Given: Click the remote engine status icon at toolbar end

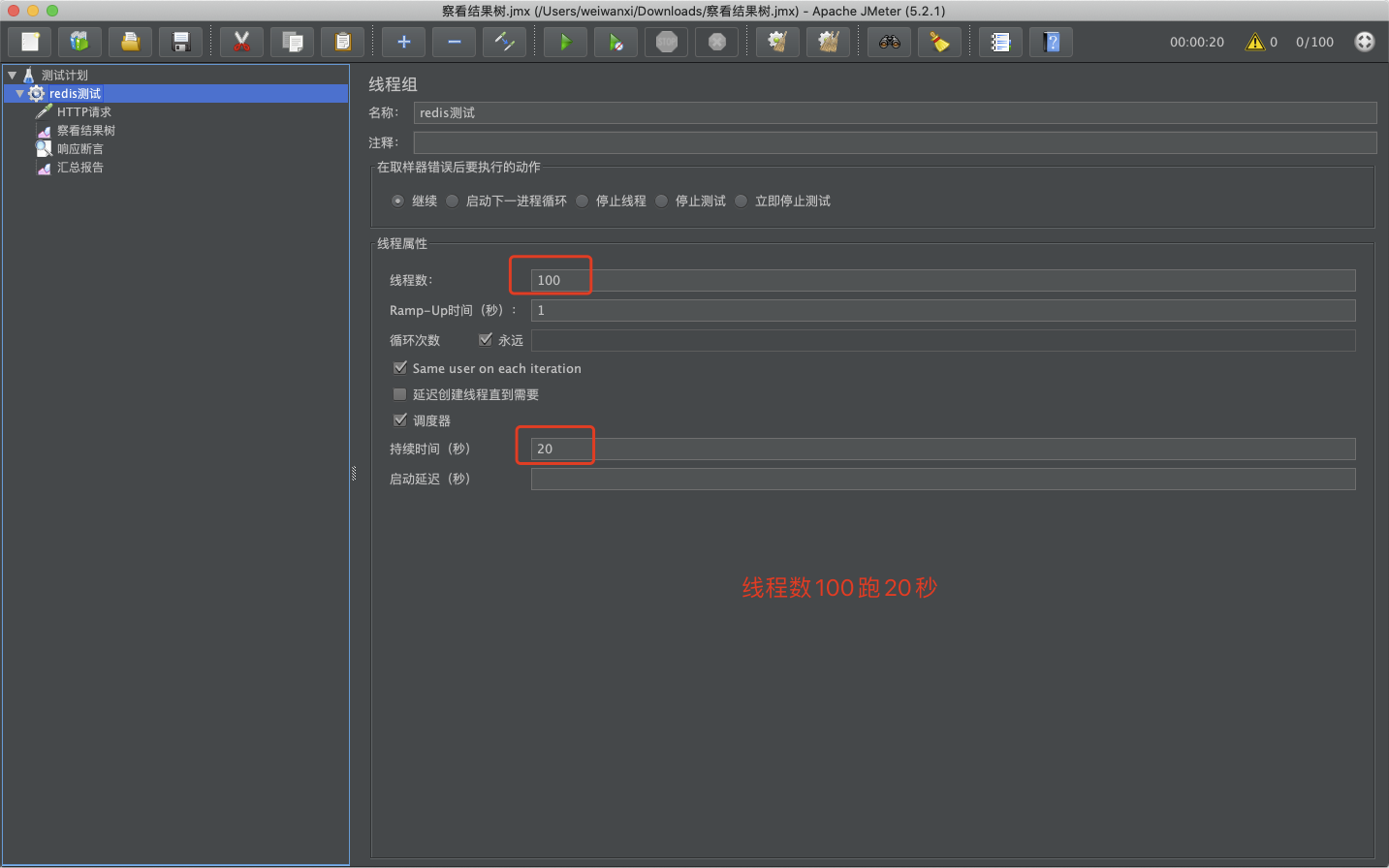Looking at the screenshot, I should pyautogui.click(x=1364, y=42).
